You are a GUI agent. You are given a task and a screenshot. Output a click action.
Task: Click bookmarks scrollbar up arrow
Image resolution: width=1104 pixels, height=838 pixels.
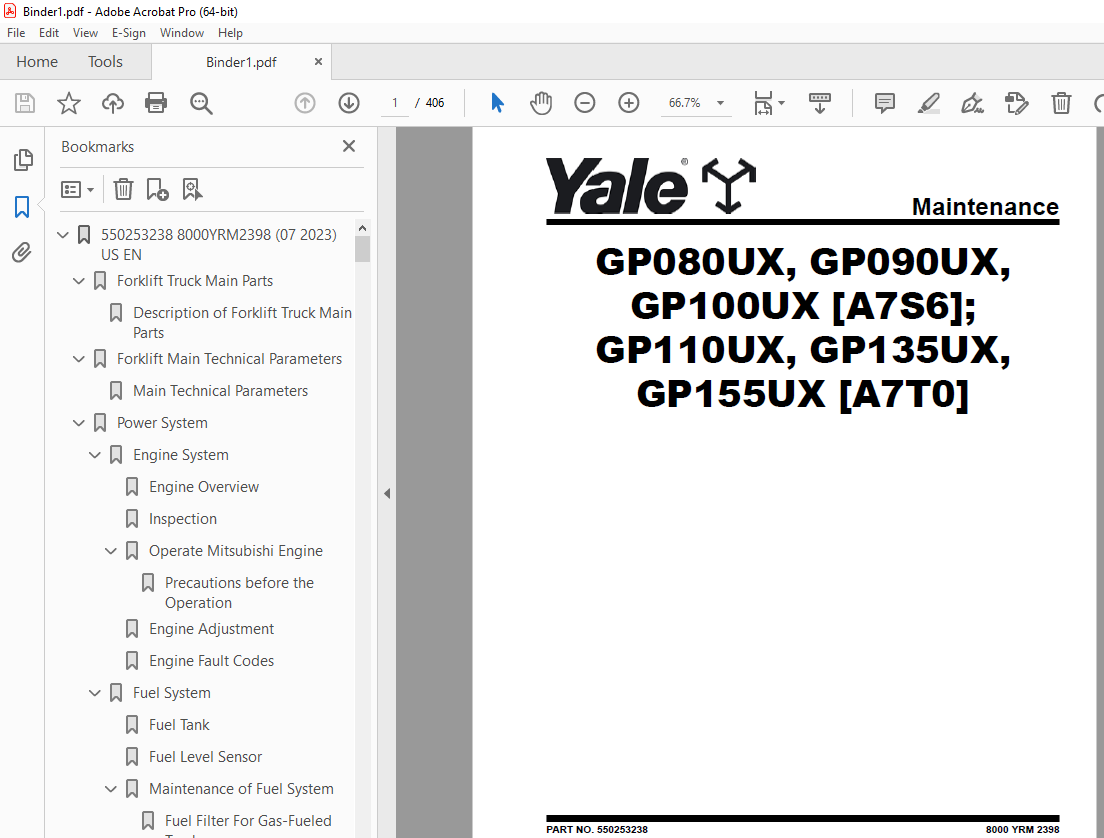[363, 228]
